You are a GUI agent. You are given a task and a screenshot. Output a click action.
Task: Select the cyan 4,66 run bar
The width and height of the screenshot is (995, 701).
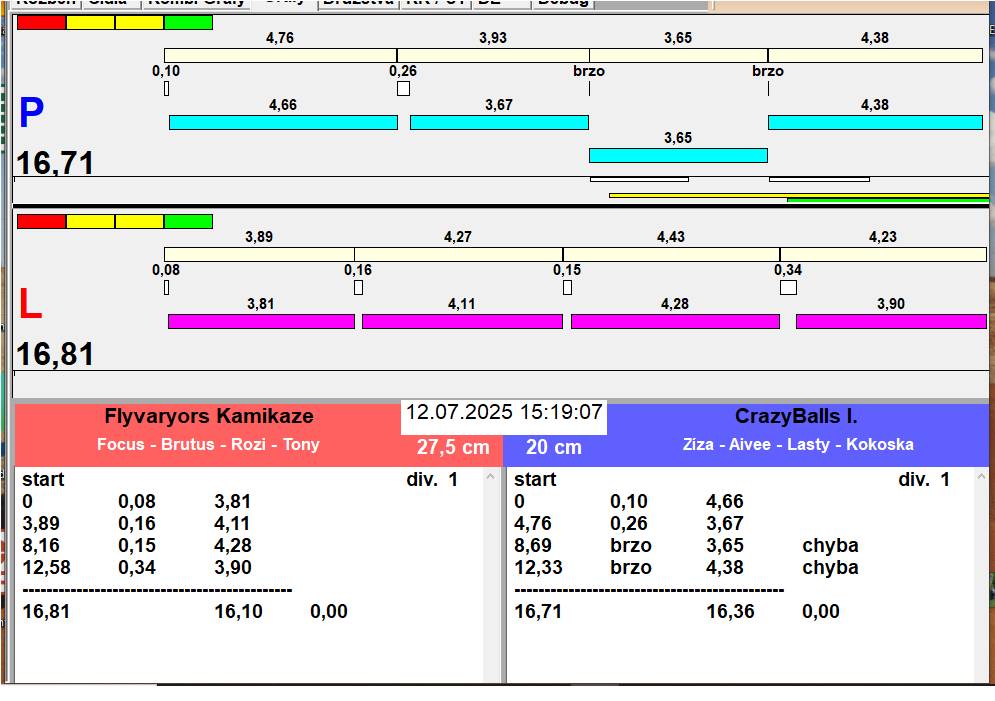[x=283, y=122]
